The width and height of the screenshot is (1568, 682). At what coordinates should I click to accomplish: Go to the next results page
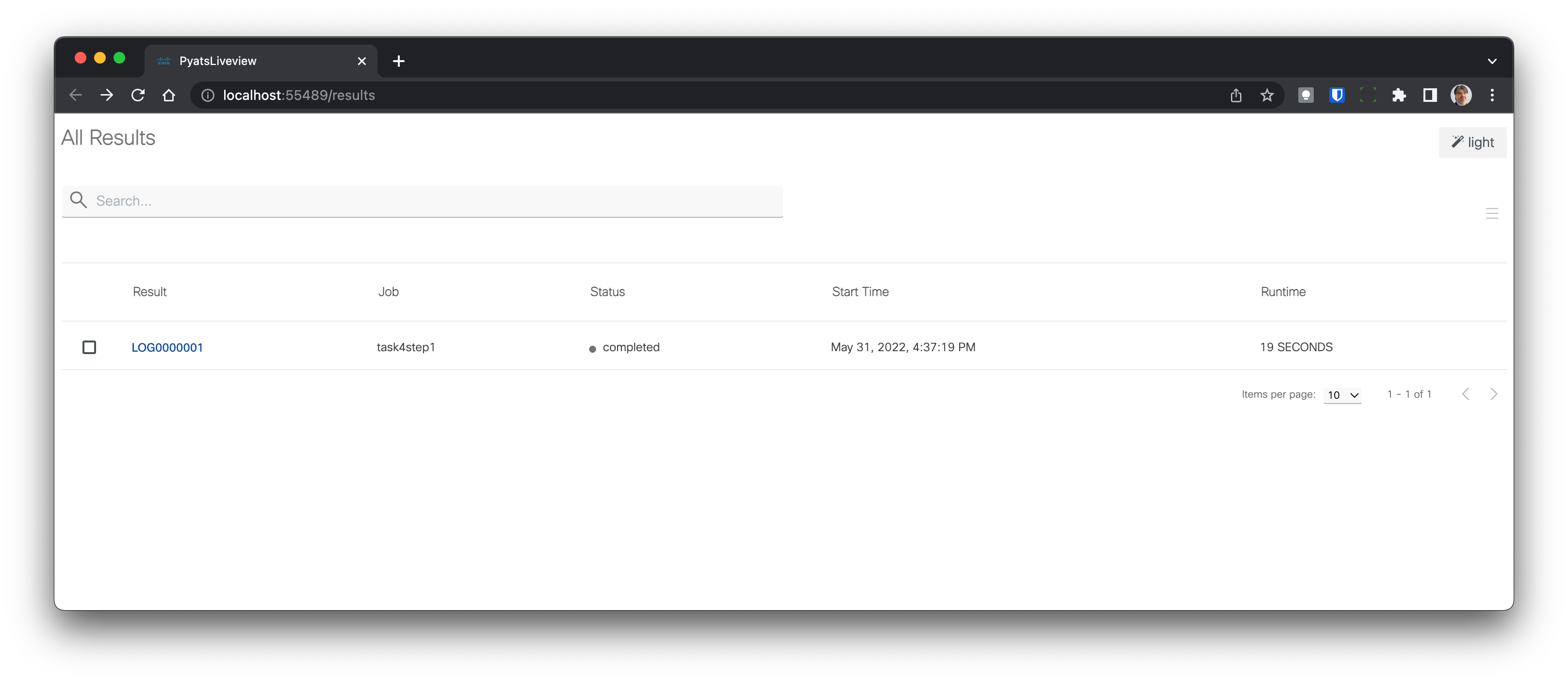(1494, 394)
